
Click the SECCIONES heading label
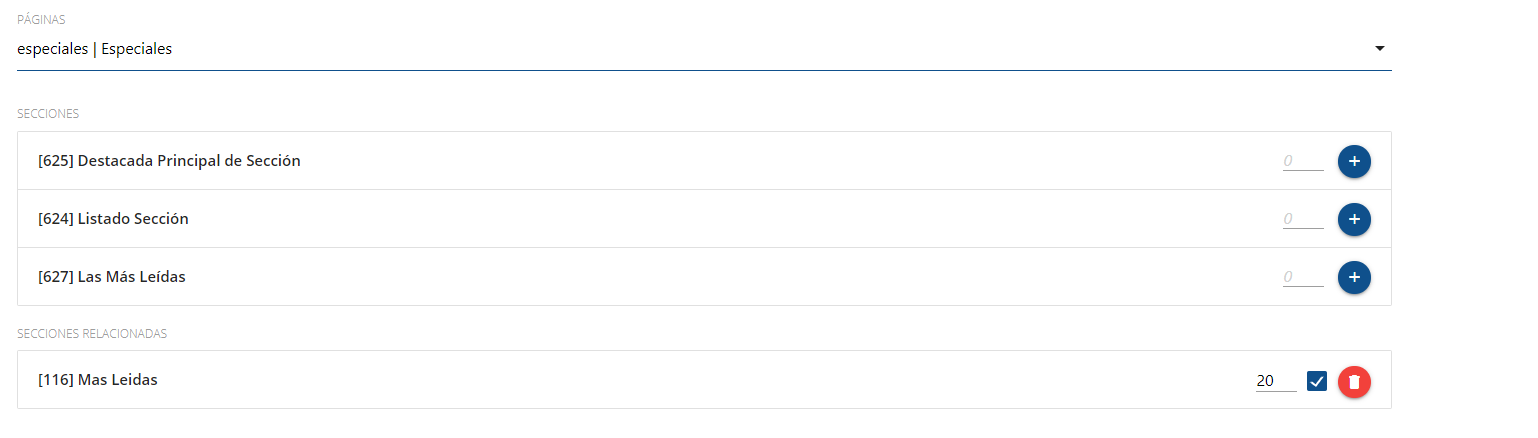pos(48,114)
